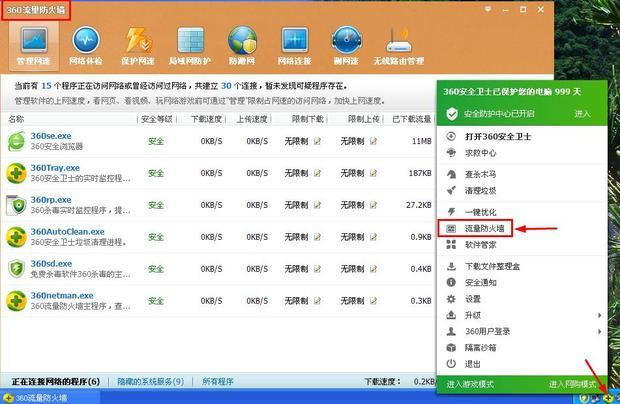Edit upload limit for 360se.exe
The height and width of the screenshot is (404, 620).
coord(373,141)
